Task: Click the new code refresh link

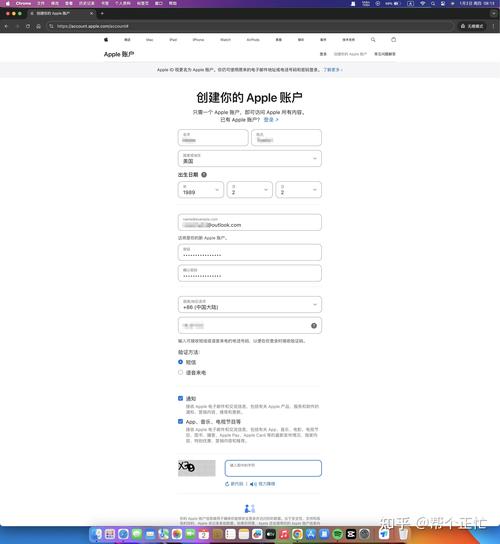Action: [x=234, y=484]
